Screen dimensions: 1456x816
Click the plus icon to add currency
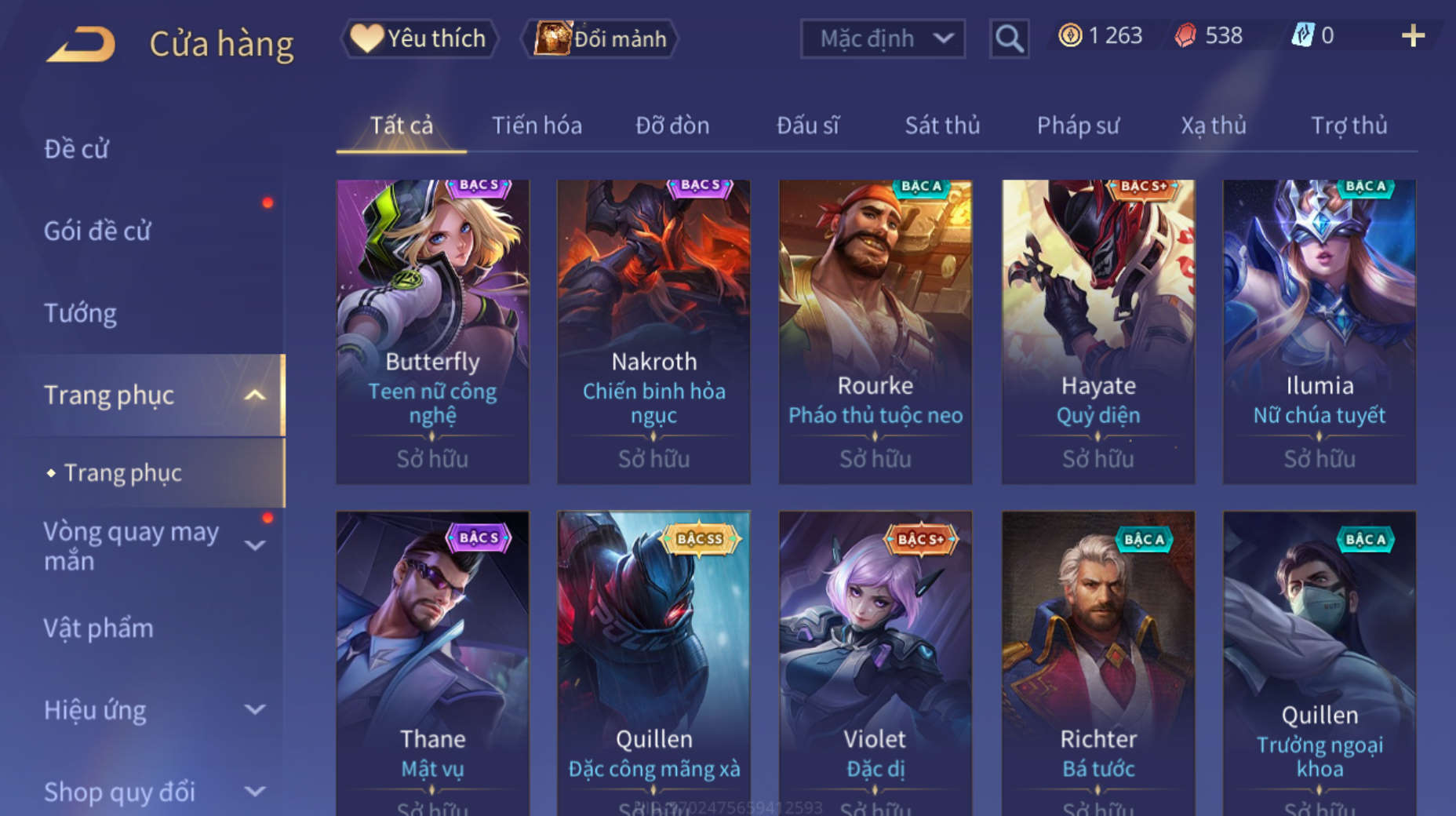1413,35
